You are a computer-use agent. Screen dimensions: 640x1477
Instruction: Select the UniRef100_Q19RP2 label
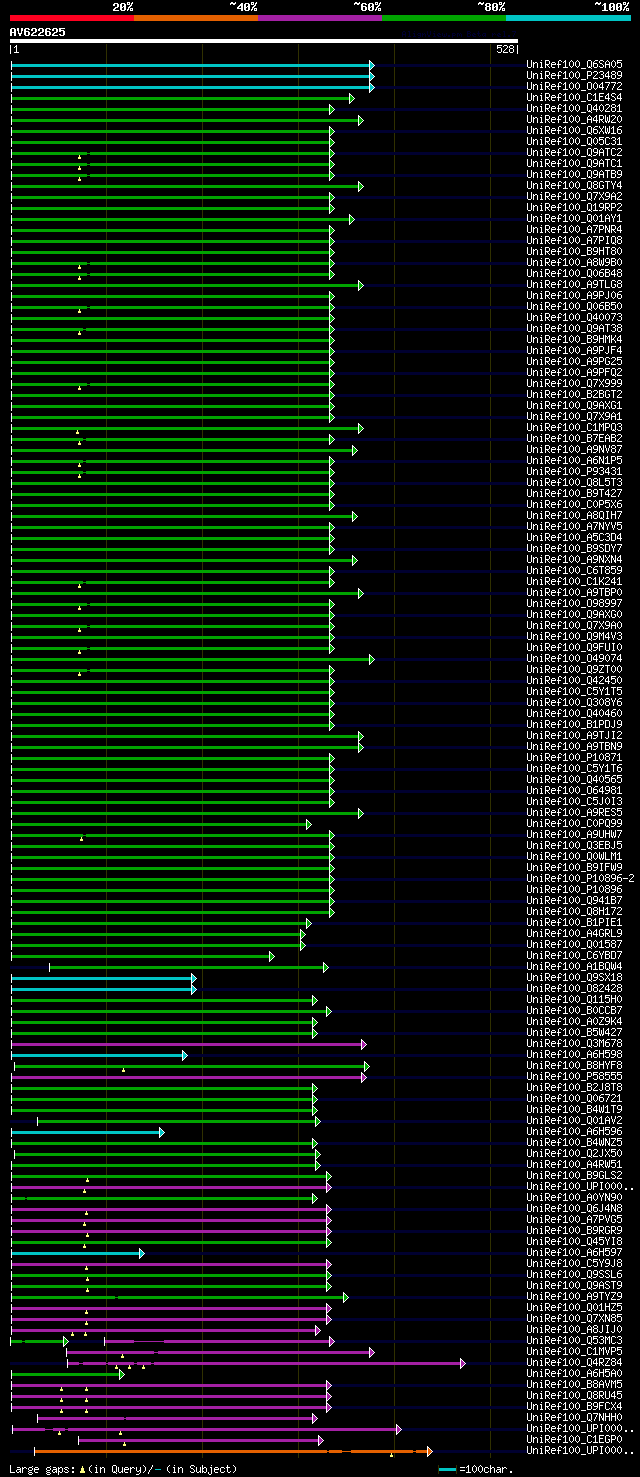574,208
